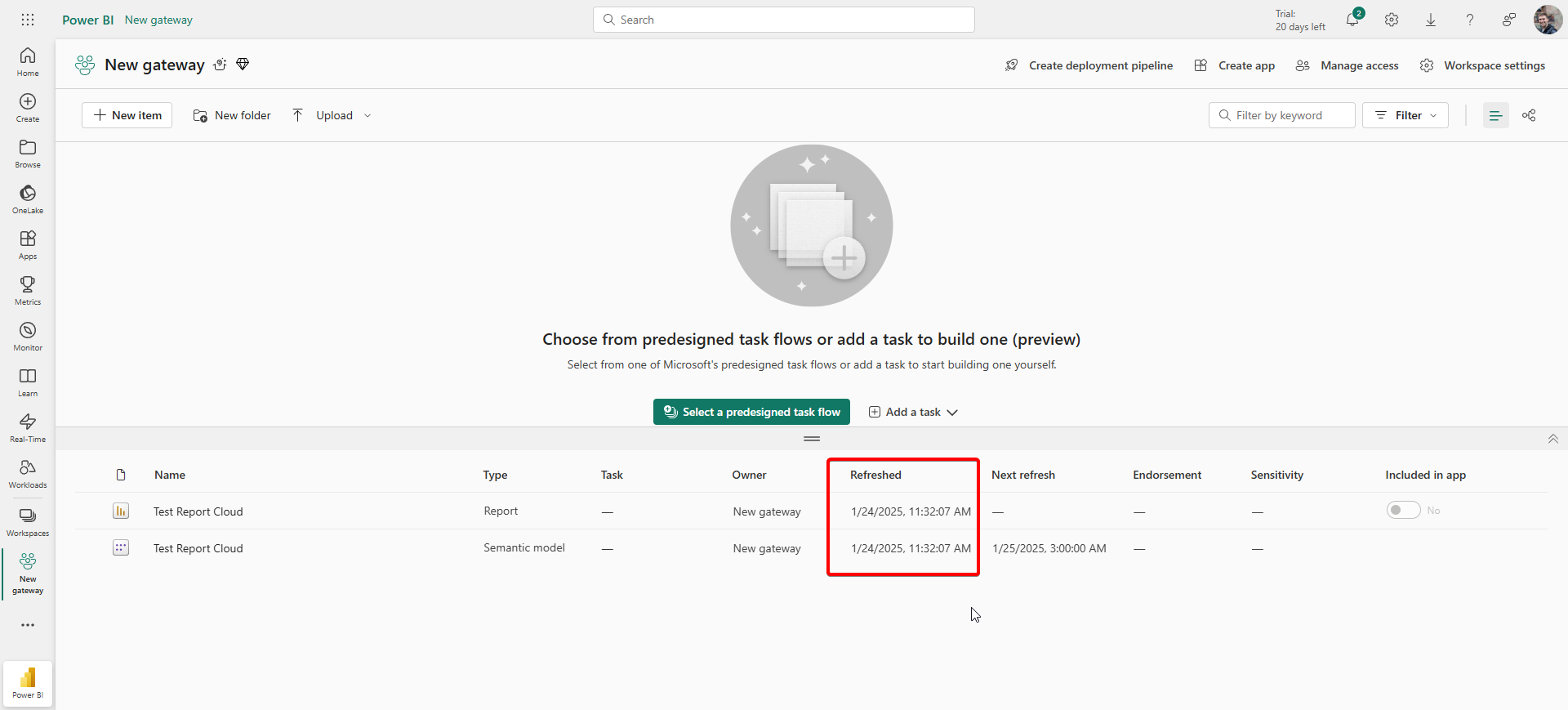The height and width of the screenshot is (710, 1568).
Task: Click the 1/25/2025, 3:00:00 AM next refresh value
Action: coord(1049,548)
